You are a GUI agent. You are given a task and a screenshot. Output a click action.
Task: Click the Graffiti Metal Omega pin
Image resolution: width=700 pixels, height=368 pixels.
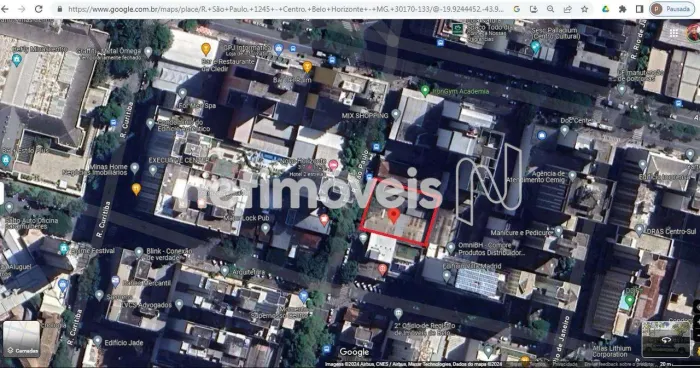click(x=148, y=52)
